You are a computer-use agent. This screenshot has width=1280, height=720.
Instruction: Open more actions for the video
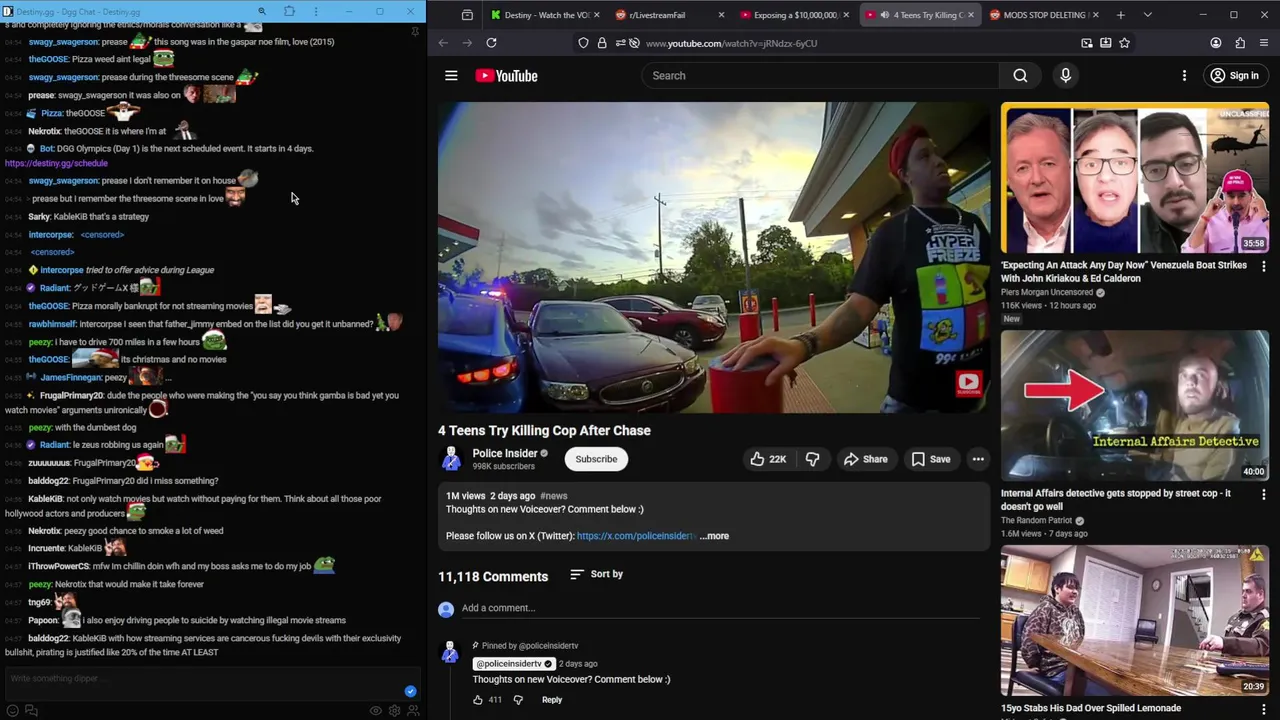(978, 459)
